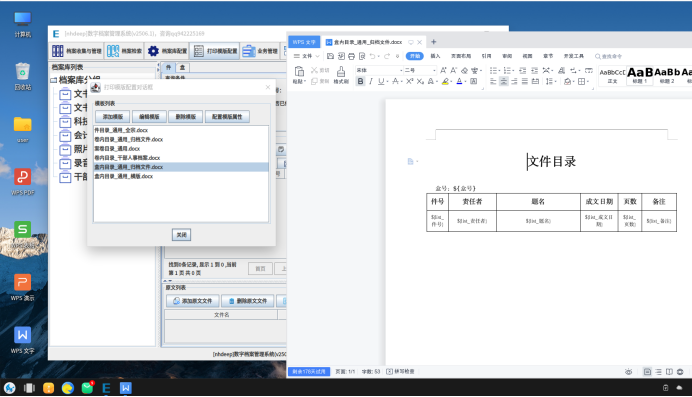Open the 文件 menu dropdown arrow
The height and width of the screenshot is (397, 692).
point(317,56)
